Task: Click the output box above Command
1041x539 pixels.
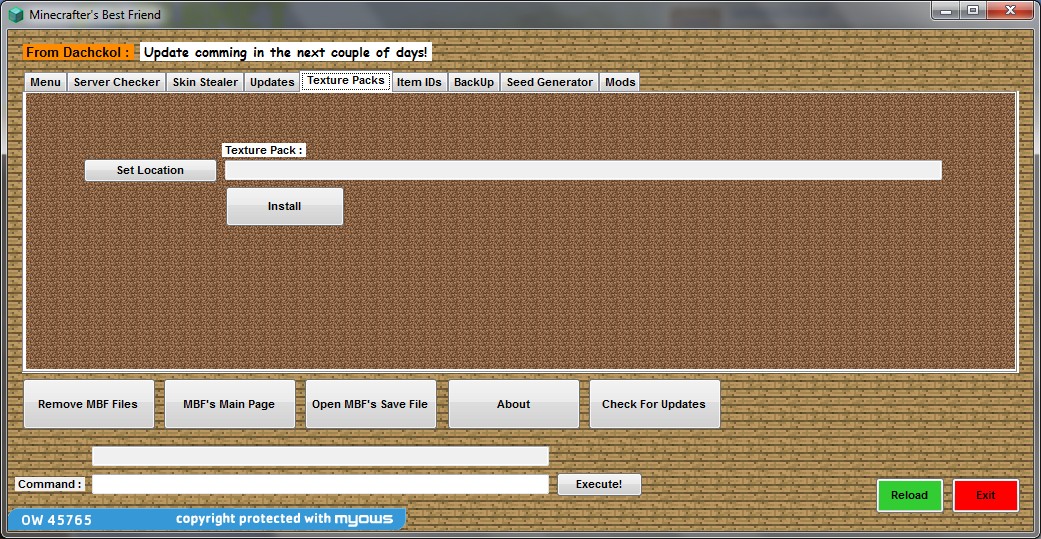Action: [x=320, y=456]
